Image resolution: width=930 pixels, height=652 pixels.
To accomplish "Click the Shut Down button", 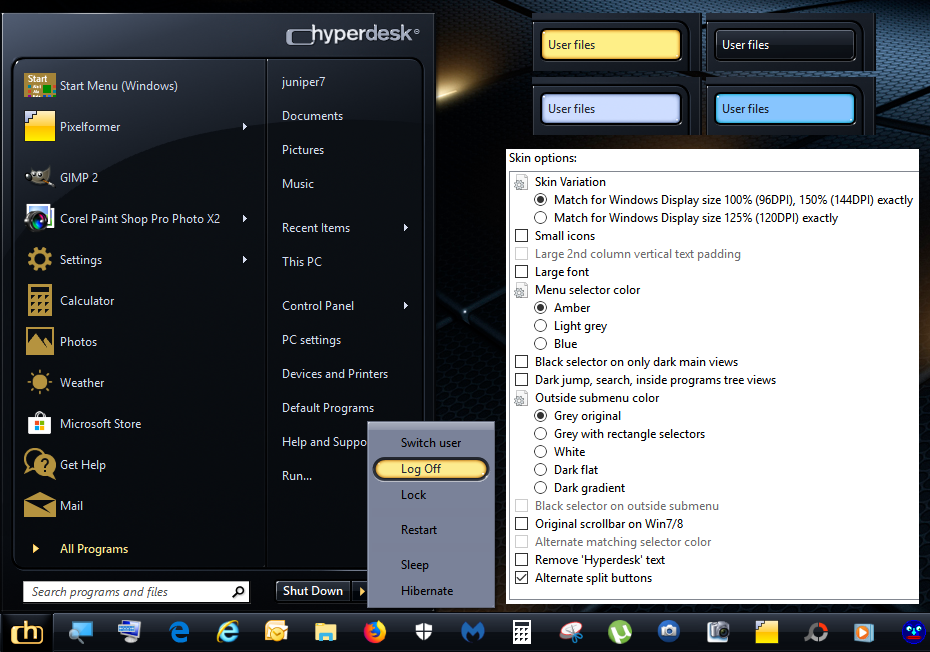I will coord(313,591).
